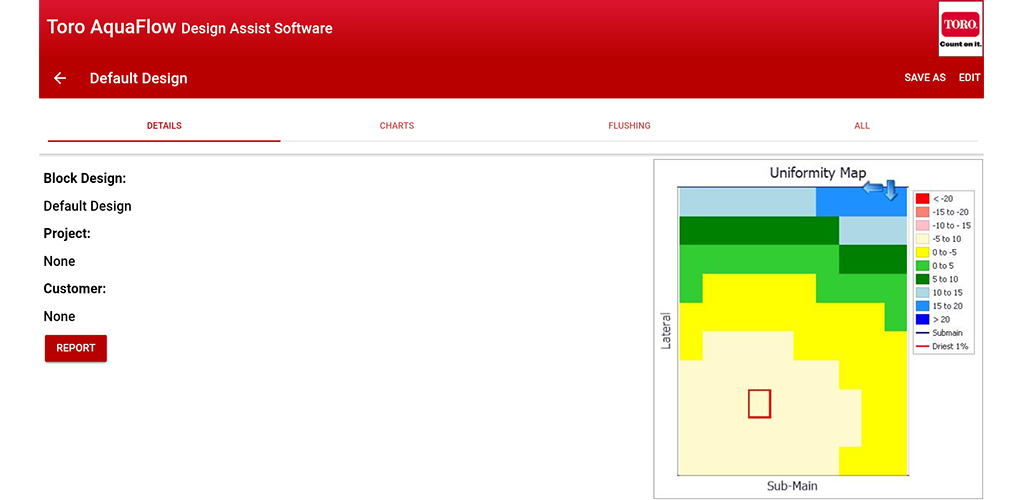Click the 'Block Design:' label
Image resolution: width=1024 pixels, height=500 pixels.
(x=85, y=178)
